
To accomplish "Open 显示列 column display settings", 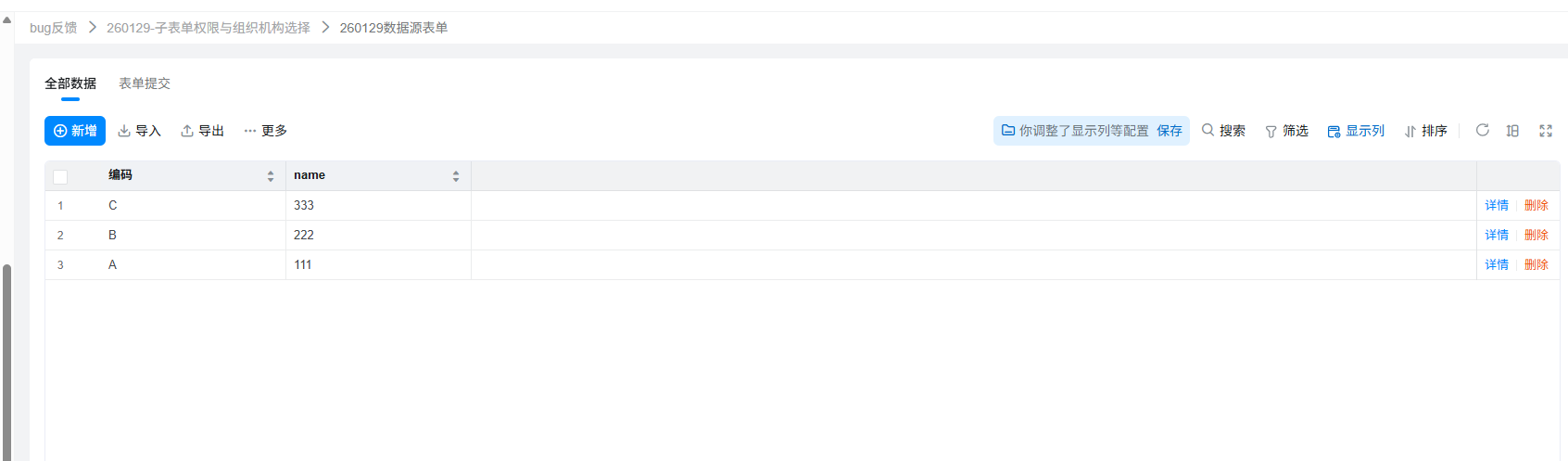I will tap(1356, 131).
